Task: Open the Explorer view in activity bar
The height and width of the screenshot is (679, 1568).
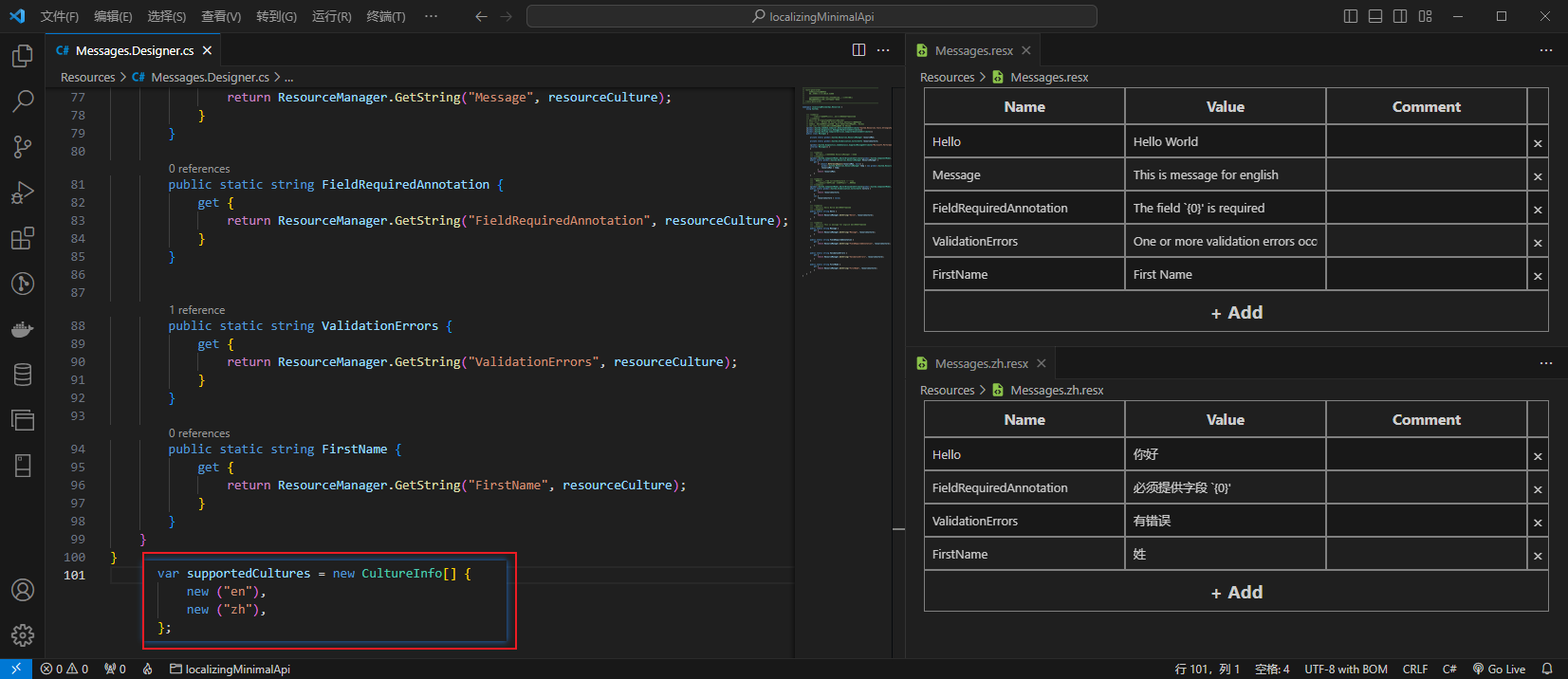Action: pos(23,56)
